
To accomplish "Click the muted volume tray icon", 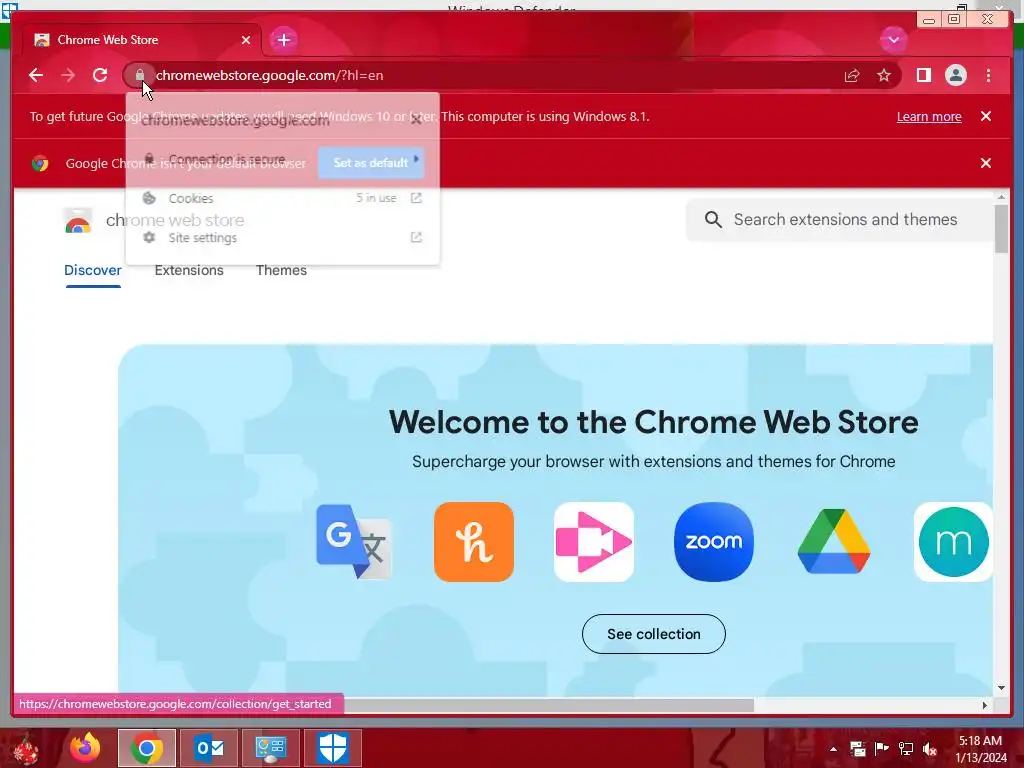I will [x=930, y=749].
